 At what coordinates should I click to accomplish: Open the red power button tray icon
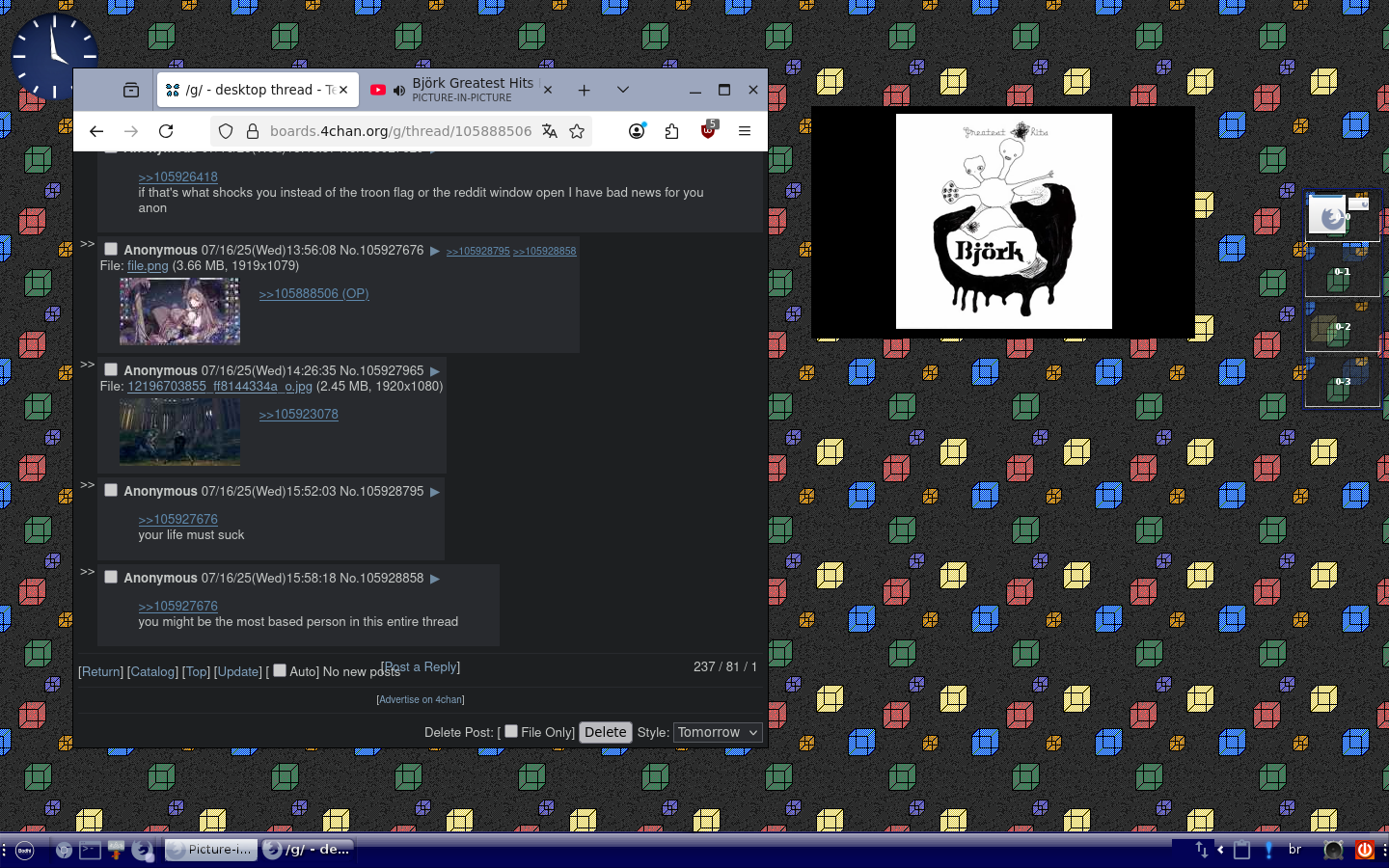click(x=1364, y=850)
